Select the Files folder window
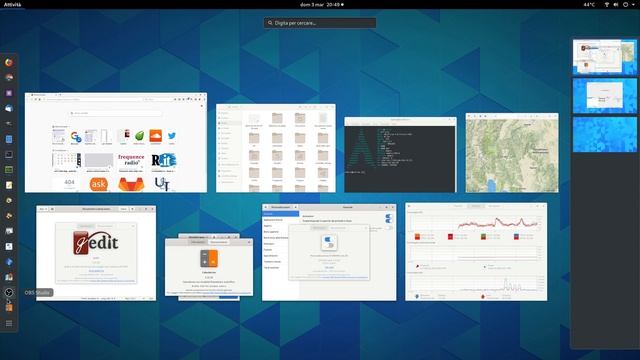This screenshot has width=640, height=360. [276, 148]
